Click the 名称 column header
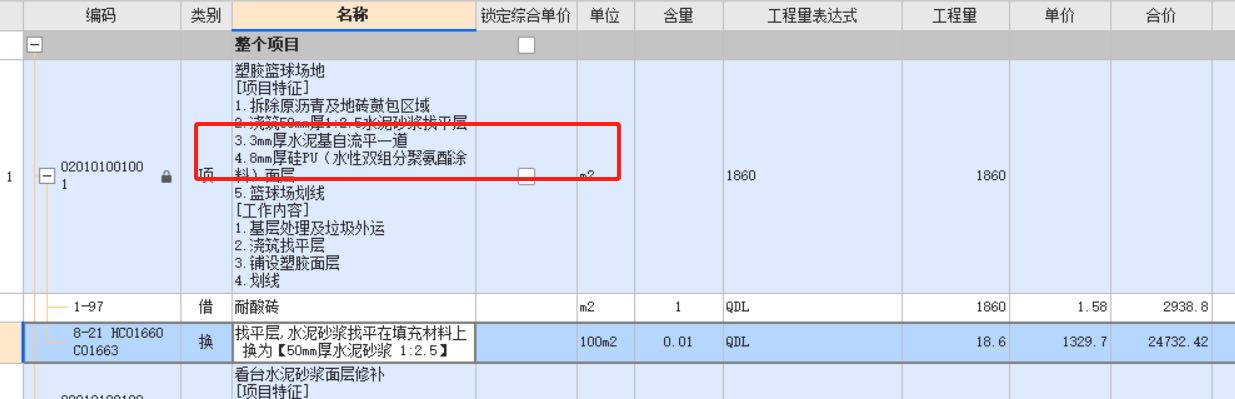1235x399 pixels. [353, 16]
